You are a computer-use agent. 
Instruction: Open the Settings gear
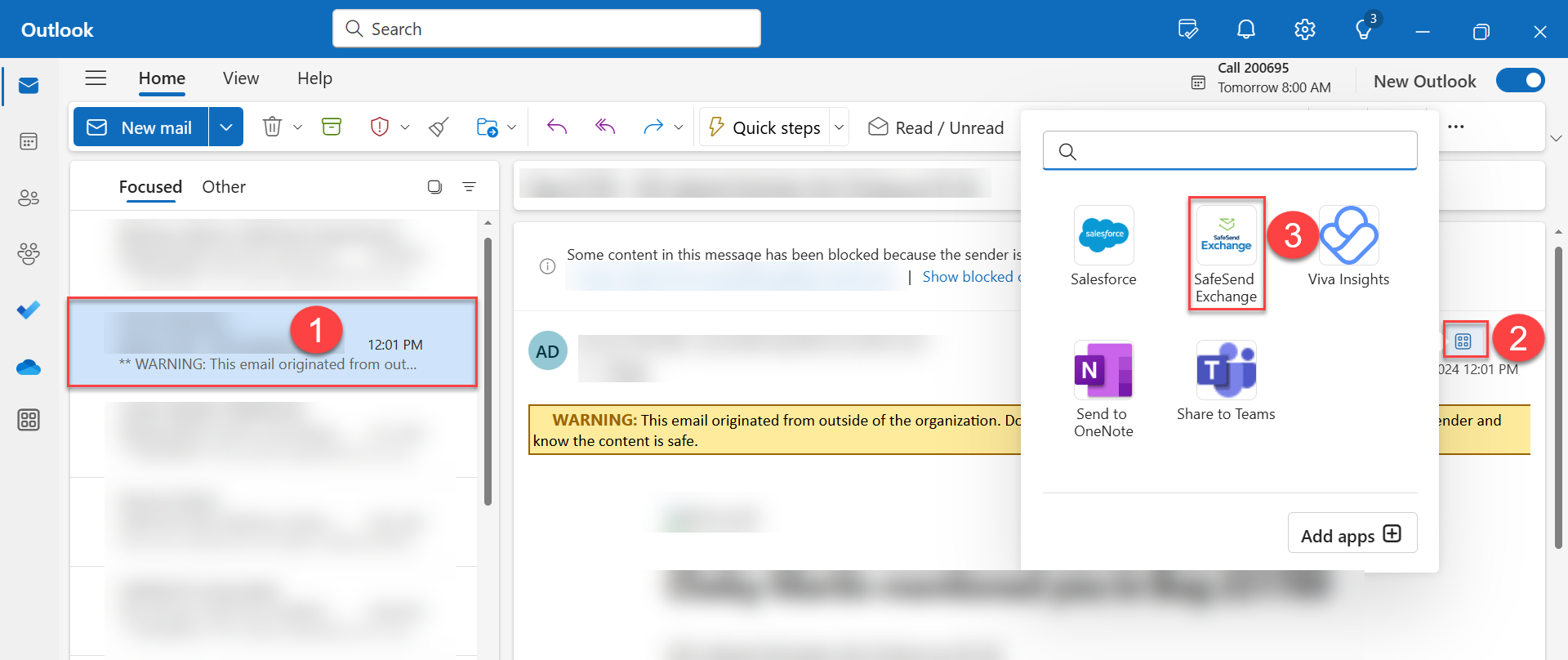pyautogui.click(x=1305, y=30)
